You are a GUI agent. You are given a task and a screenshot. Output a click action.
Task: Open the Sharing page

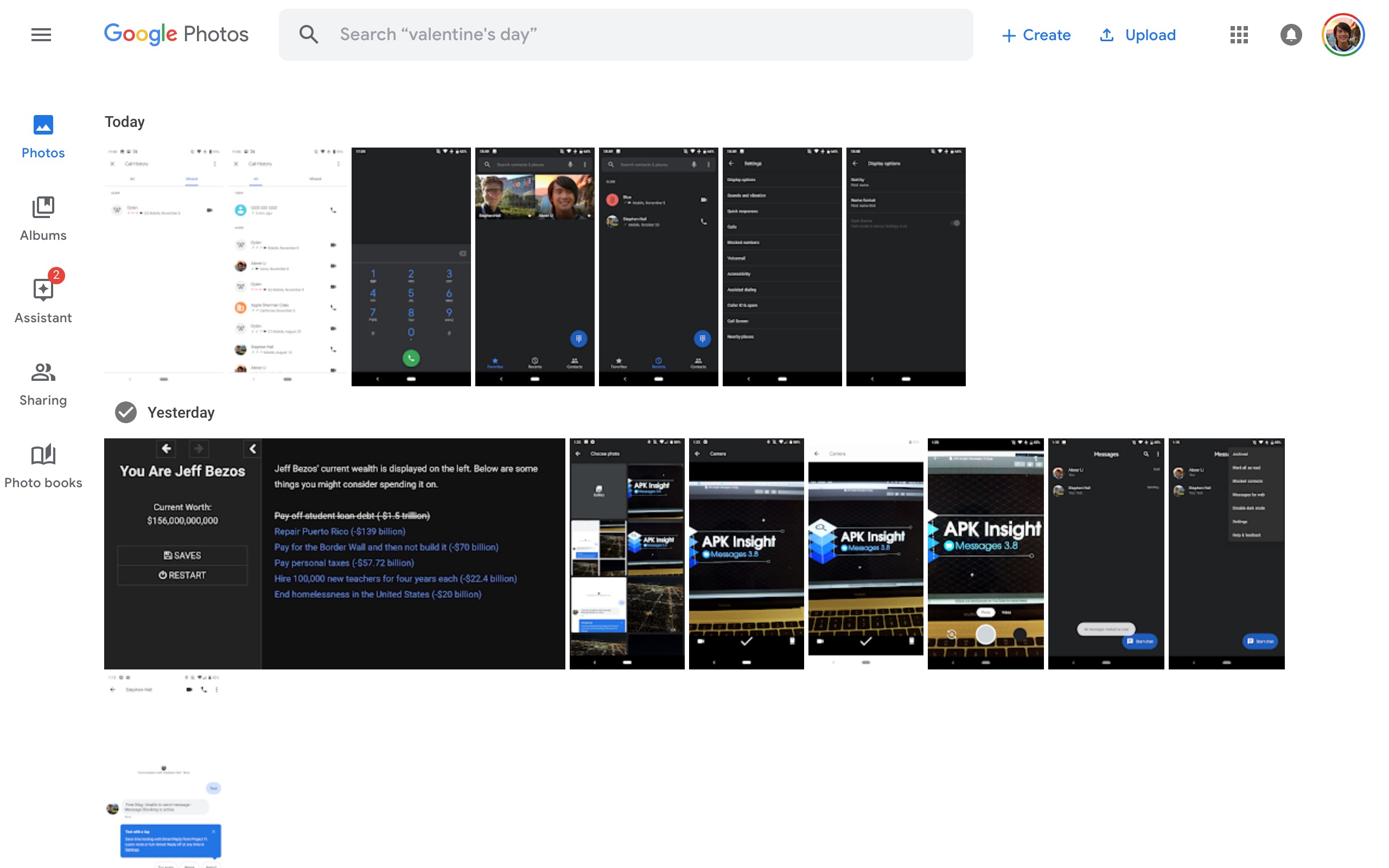[43, 372]
